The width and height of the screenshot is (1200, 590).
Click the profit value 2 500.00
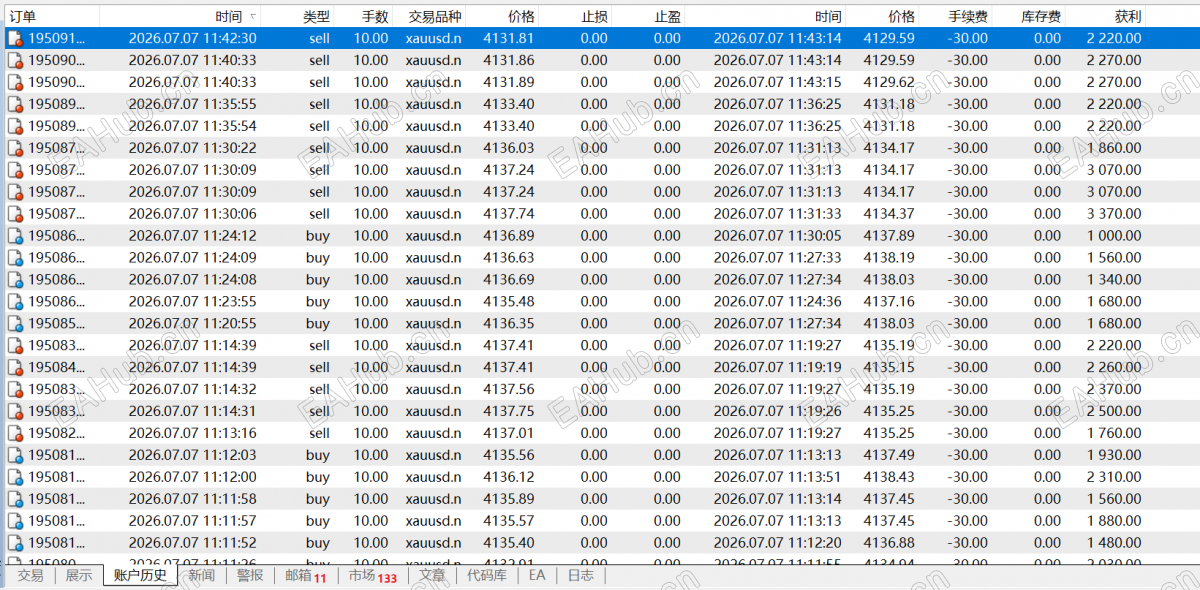(x=1114, y=412)
